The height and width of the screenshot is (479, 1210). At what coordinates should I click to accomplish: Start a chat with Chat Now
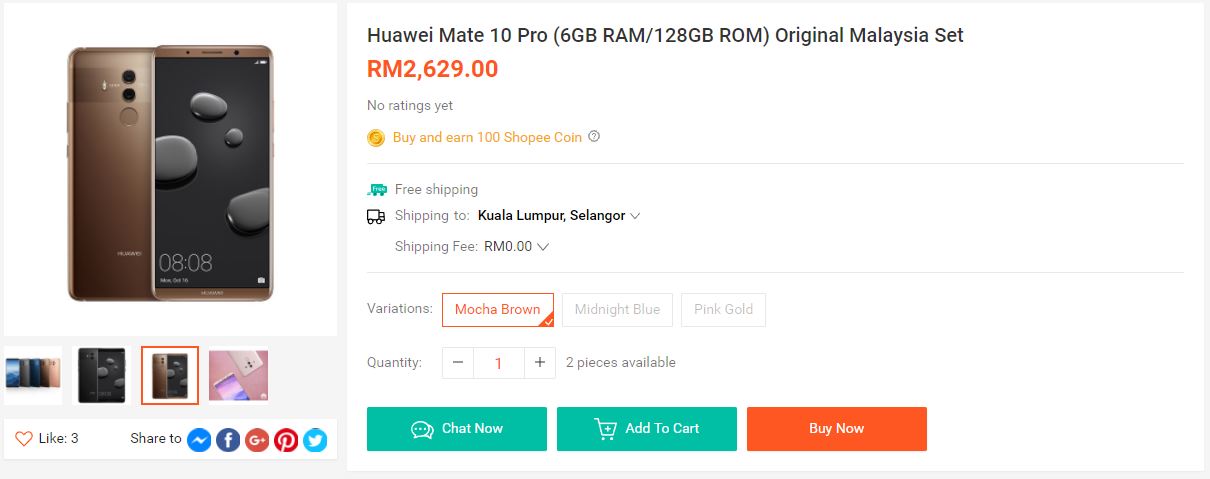point(457,429)
